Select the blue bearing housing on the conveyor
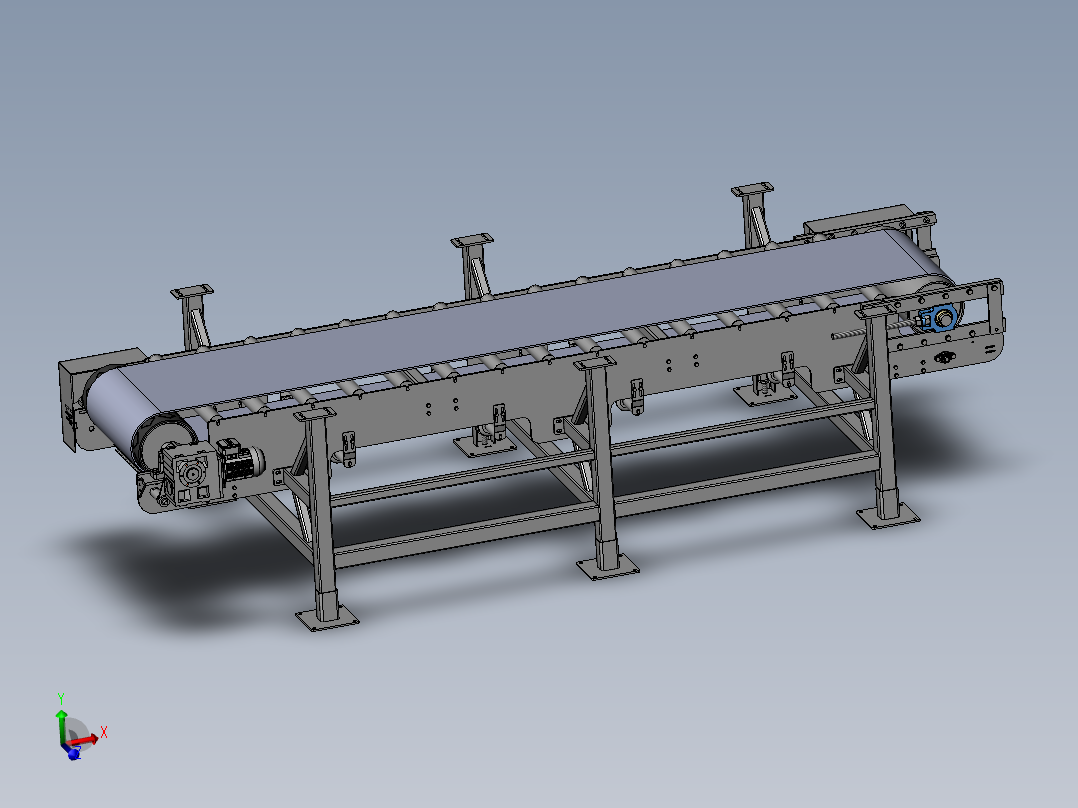1078x808 pixels. click(x=938, y=318)
